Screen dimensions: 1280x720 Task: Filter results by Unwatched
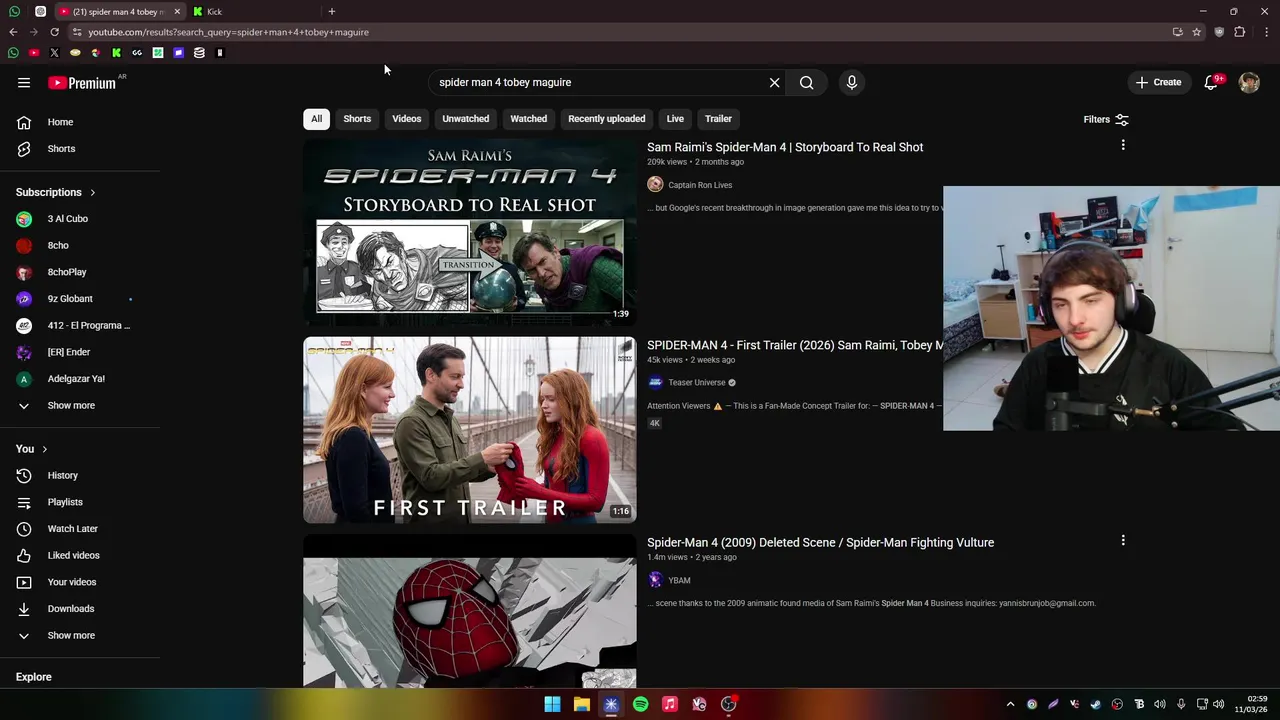coord(466,119)
